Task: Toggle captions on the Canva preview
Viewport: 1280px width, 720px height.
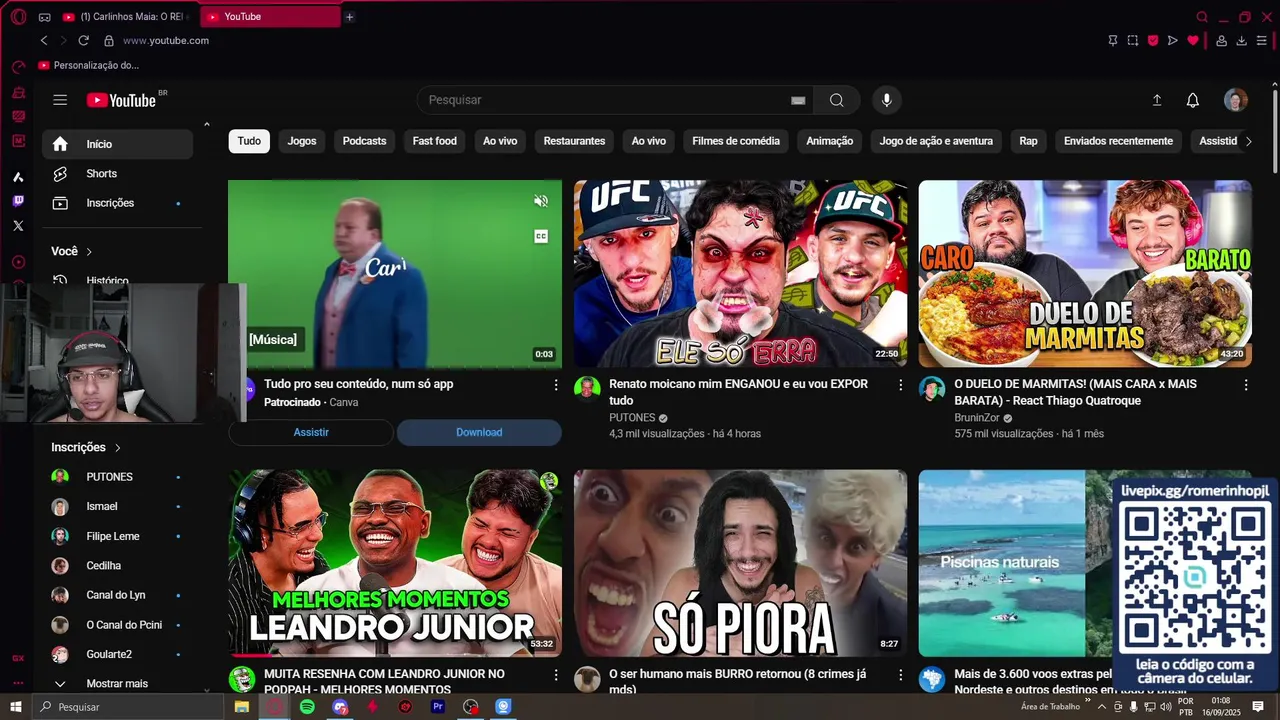Action: (541, 236)
